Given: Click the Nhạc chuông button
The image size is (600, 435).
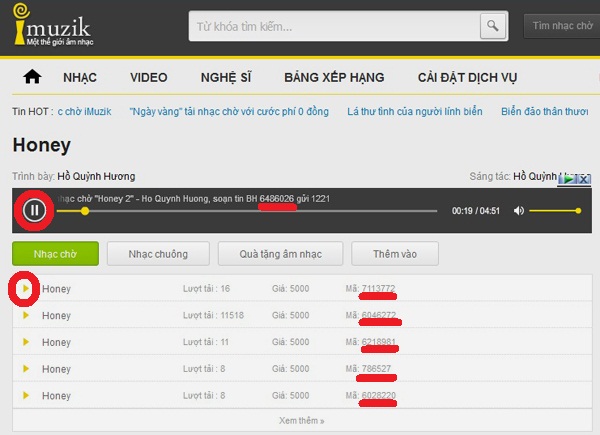Looking at the screenshot, I should 158,254.
